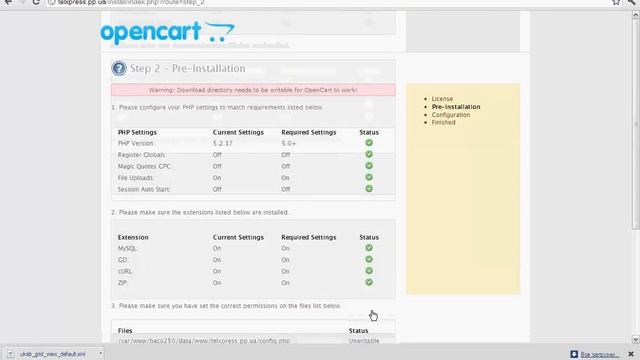The width and height of the screenshot is (640, 360).
Task: Click the Extension column header
Action: [x=133, y=237]
